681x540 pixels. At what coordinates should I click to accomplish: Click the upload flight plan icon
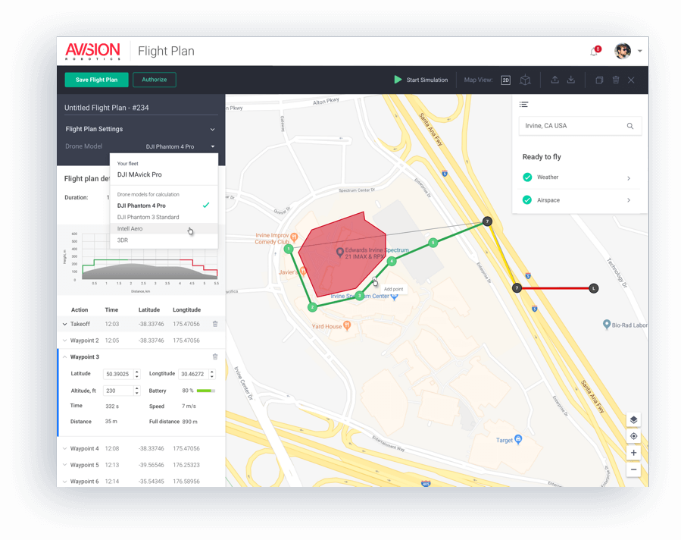[555, 80]
